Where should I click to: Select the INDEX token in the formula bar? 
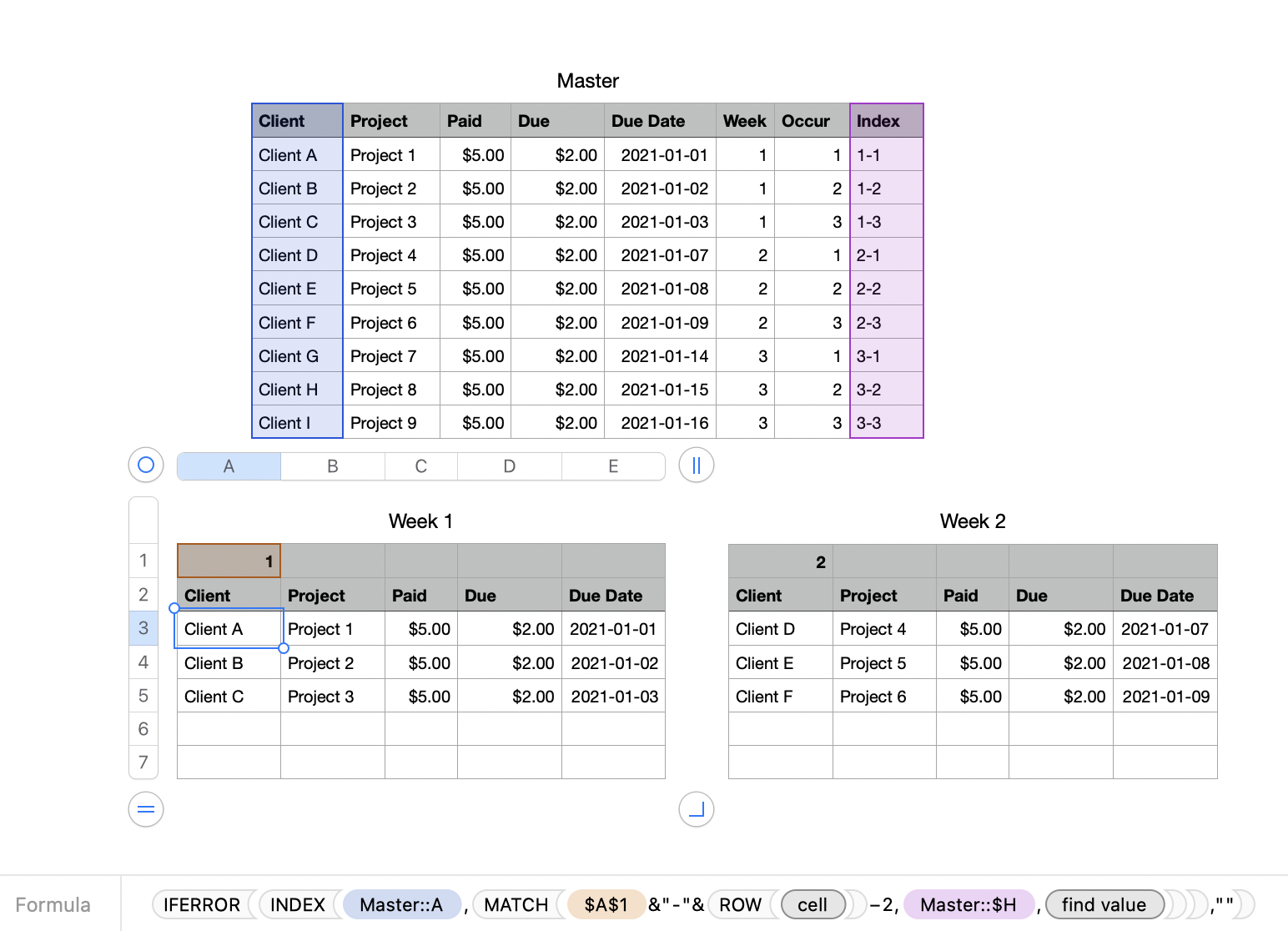[x=298, y=904]
